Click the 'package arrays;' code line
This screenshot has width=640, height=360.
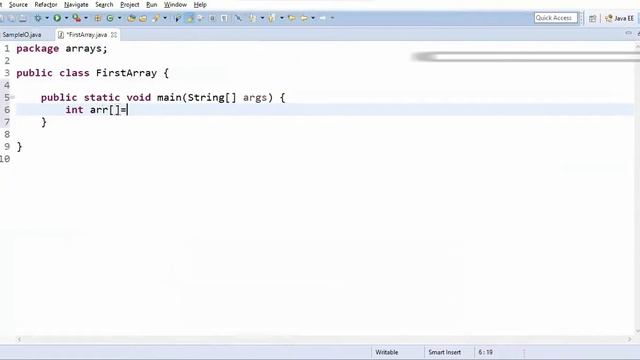point(62,49)
